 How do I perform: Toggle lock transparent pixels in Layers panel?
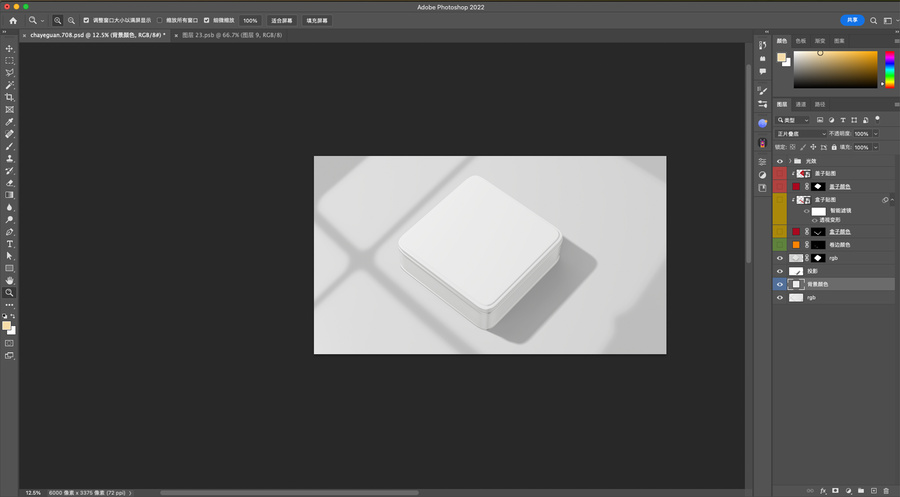793,147
